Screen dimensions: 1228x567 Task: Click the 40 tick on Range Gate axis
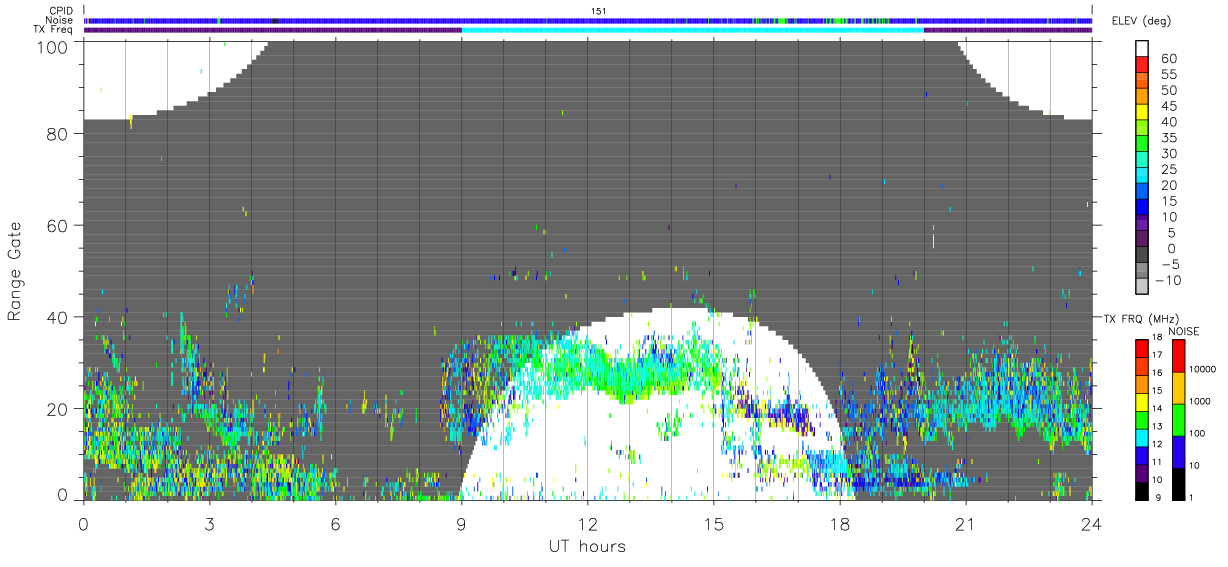pyautogui.click(x=57, y=317)
